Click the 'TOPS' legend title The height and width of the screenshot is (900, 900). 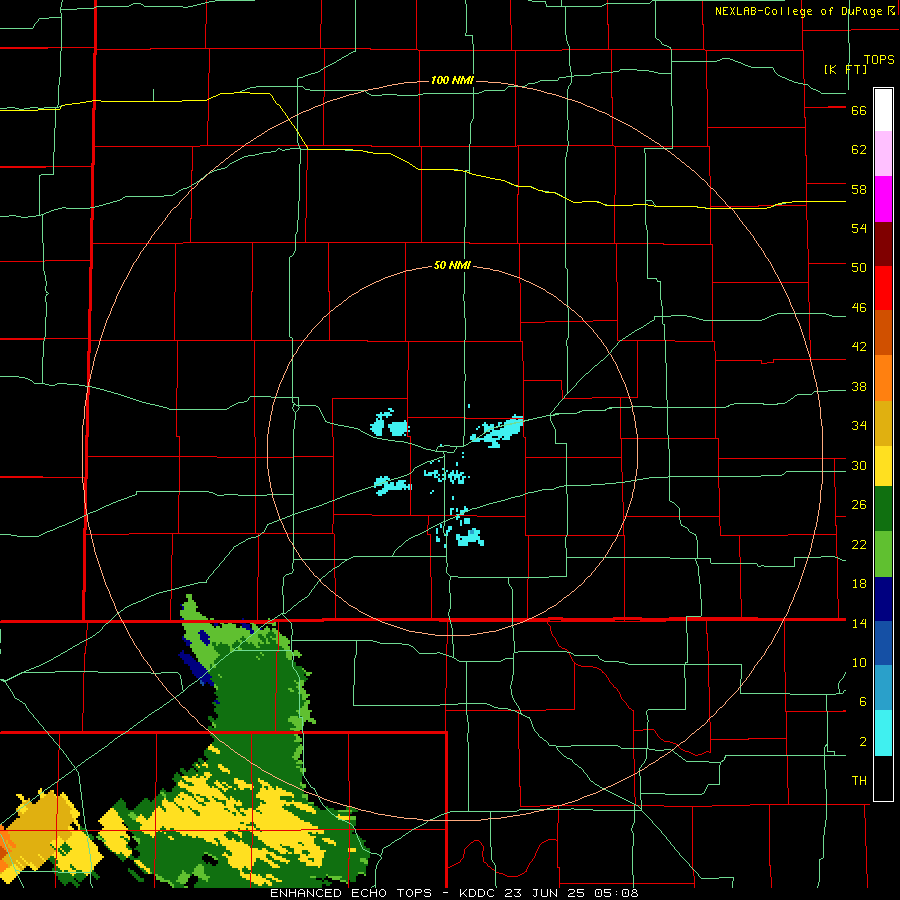point(879,60)
